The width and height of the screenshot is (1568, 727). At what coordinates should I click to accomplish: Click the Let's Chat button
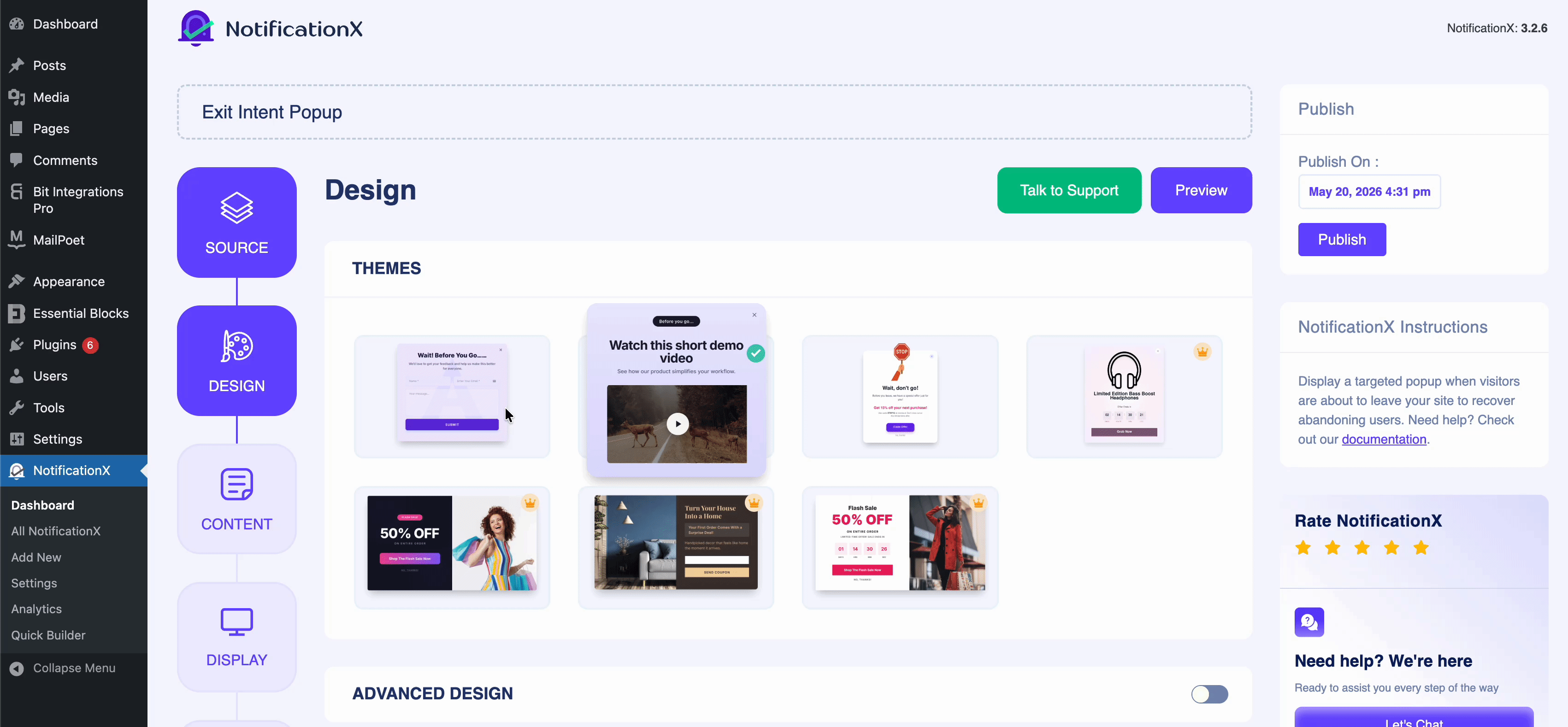pos(1414,718)
